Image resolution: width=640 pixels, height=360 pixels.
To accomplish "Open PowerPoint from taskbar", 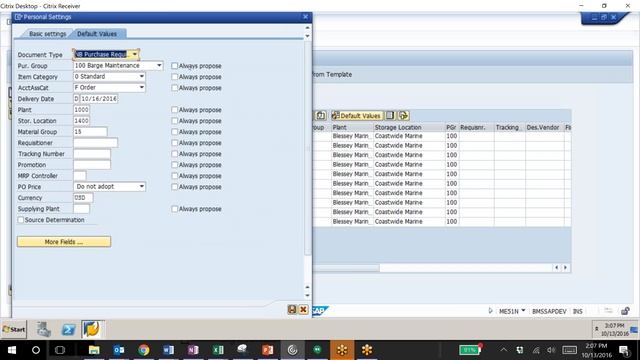I will (x=267, y=350).
